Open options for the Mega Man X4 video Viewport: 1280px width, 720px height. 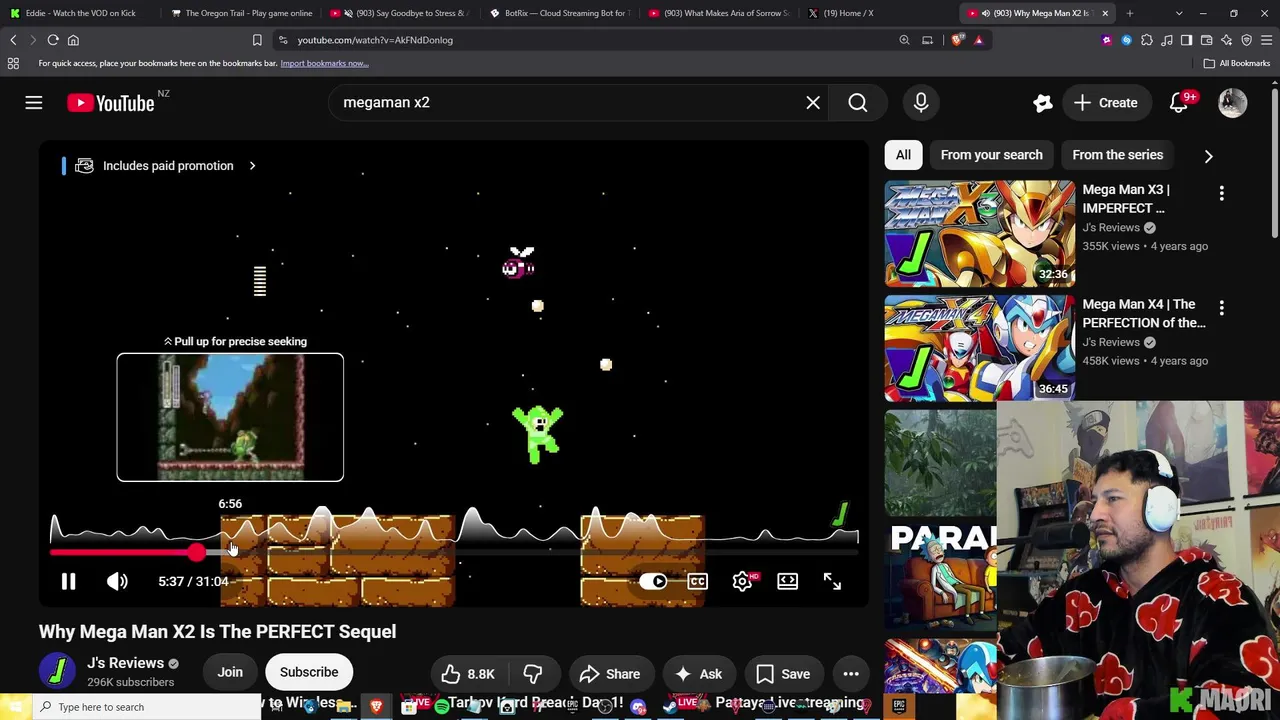[1221, 308]
